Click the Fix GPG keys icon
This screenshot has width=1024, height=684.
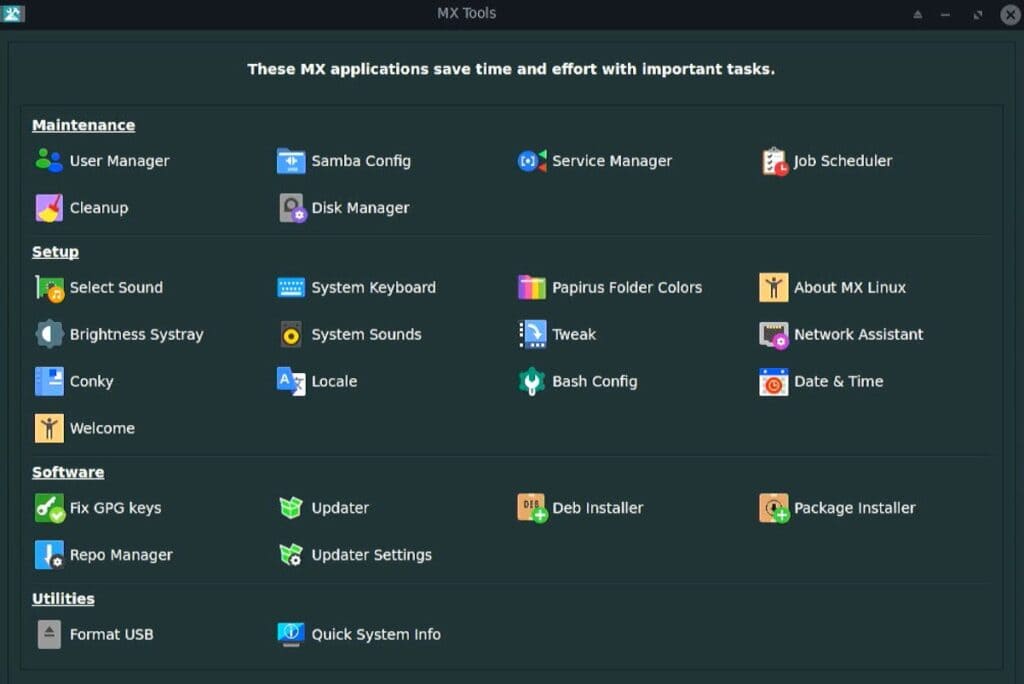[49, 508]
